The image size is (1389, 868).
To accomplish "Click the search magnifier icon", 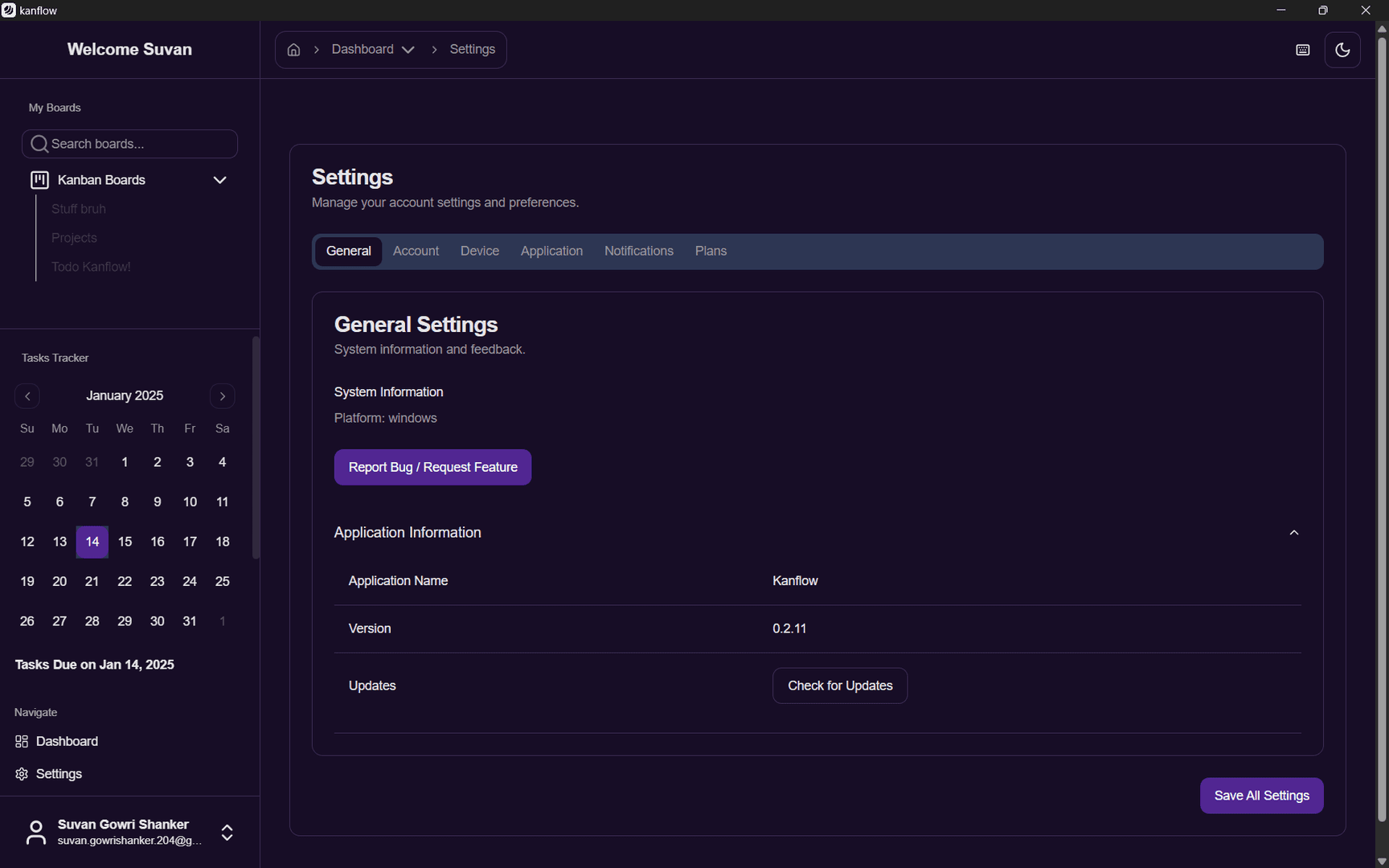I will pyautogui.click(x=39, y=144).
